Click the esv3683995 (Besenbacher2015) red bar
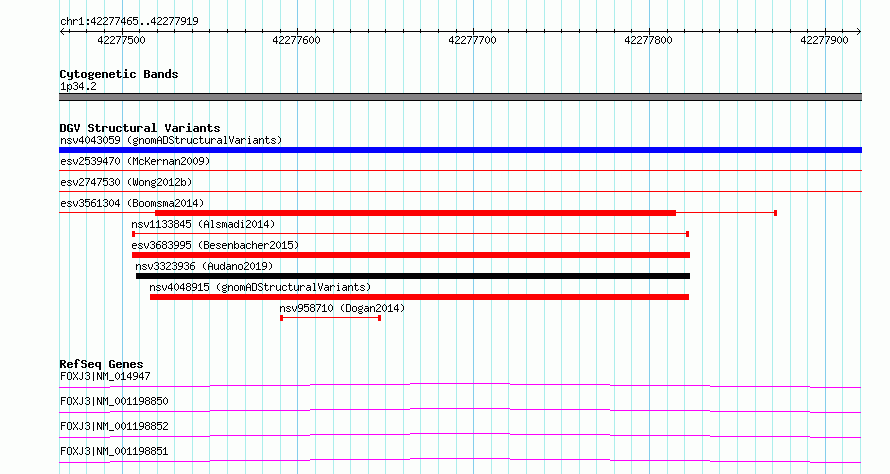Image resolution: width=890 pixels, height=474 pixels. point(411,255)
